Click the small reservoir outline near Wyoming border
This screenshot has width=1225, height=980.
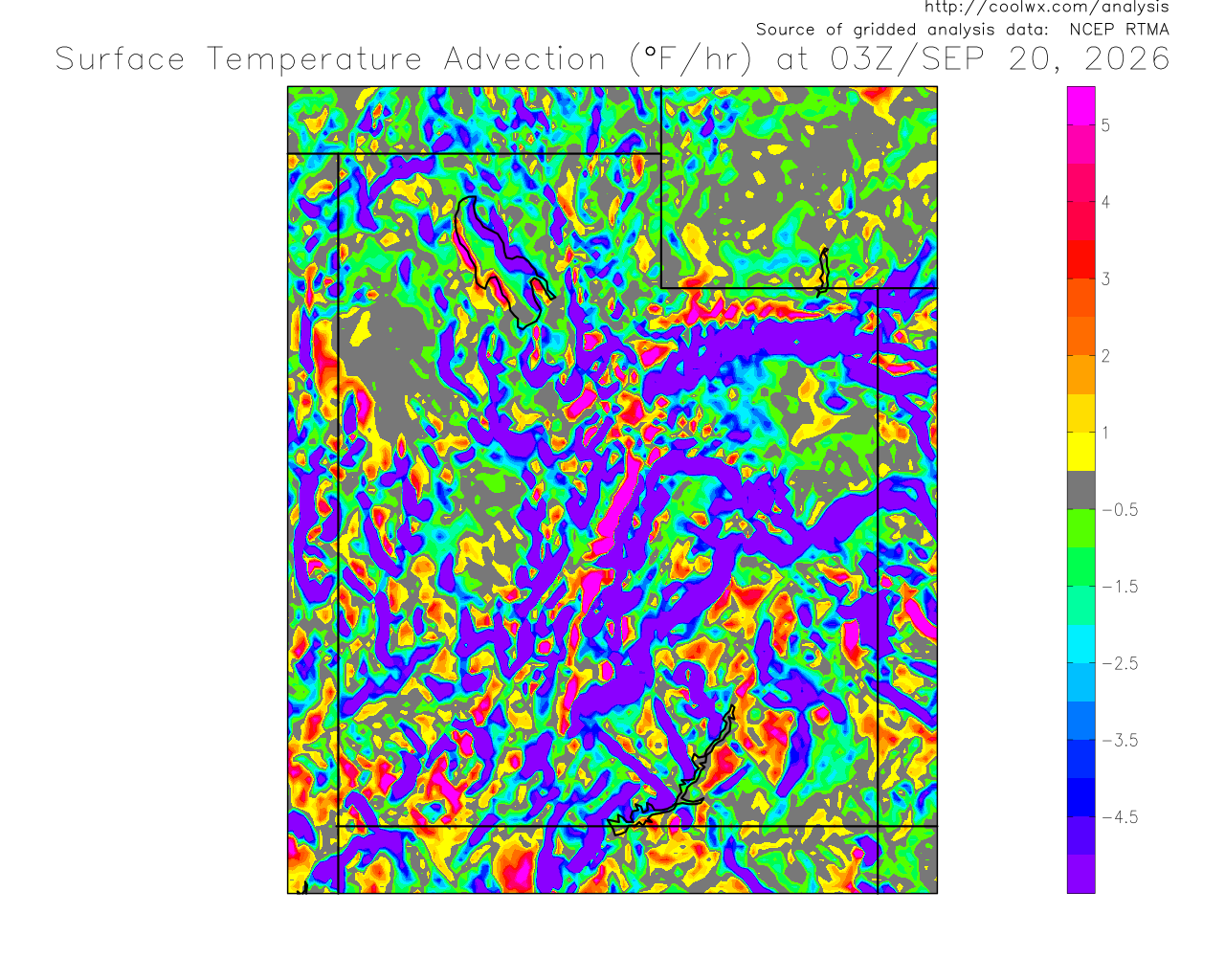coord(822,270)
